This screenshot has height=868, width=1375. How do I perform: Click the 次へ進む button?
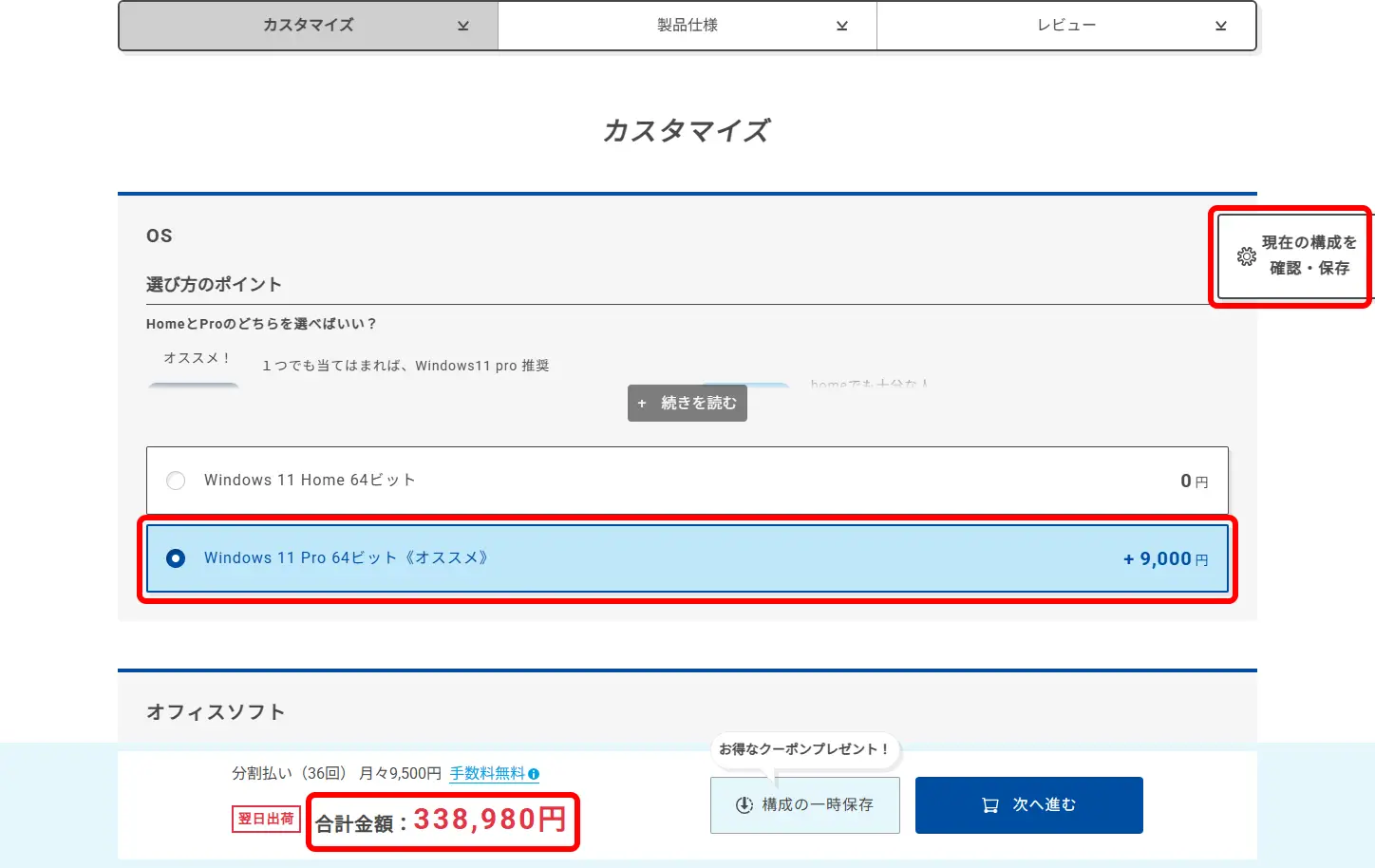1028,804
